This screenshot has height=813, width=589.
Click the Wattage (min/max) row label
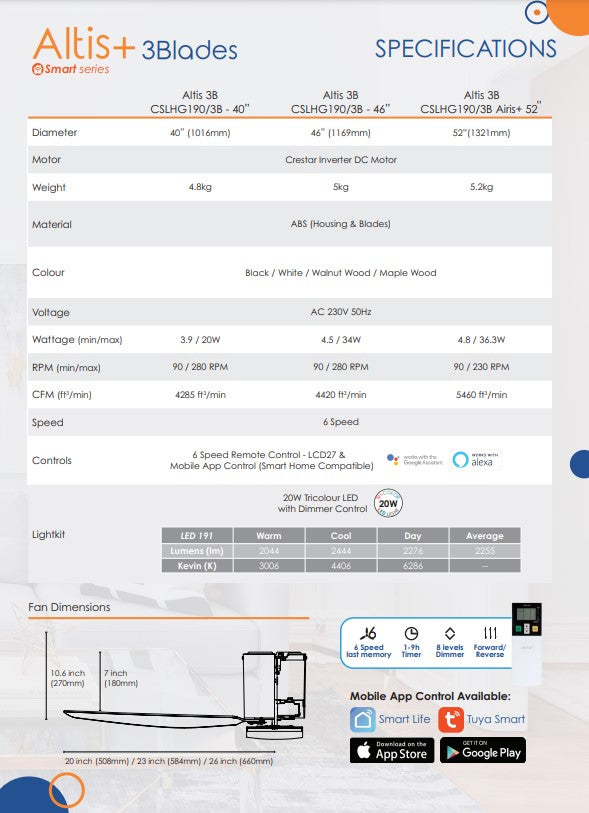coord(77,340)
